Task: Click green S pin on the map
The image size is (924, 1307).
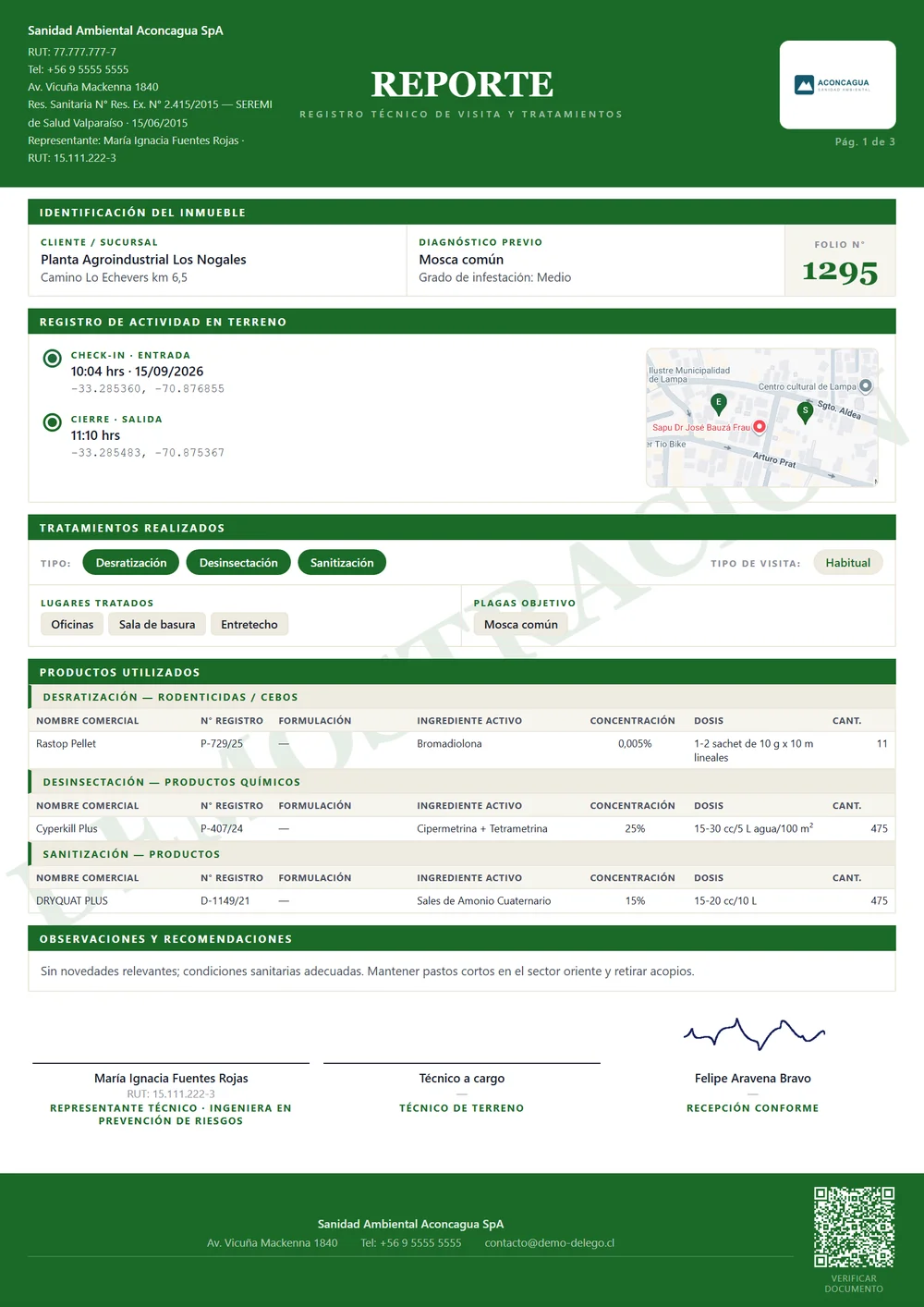Action: click(805, 413)
